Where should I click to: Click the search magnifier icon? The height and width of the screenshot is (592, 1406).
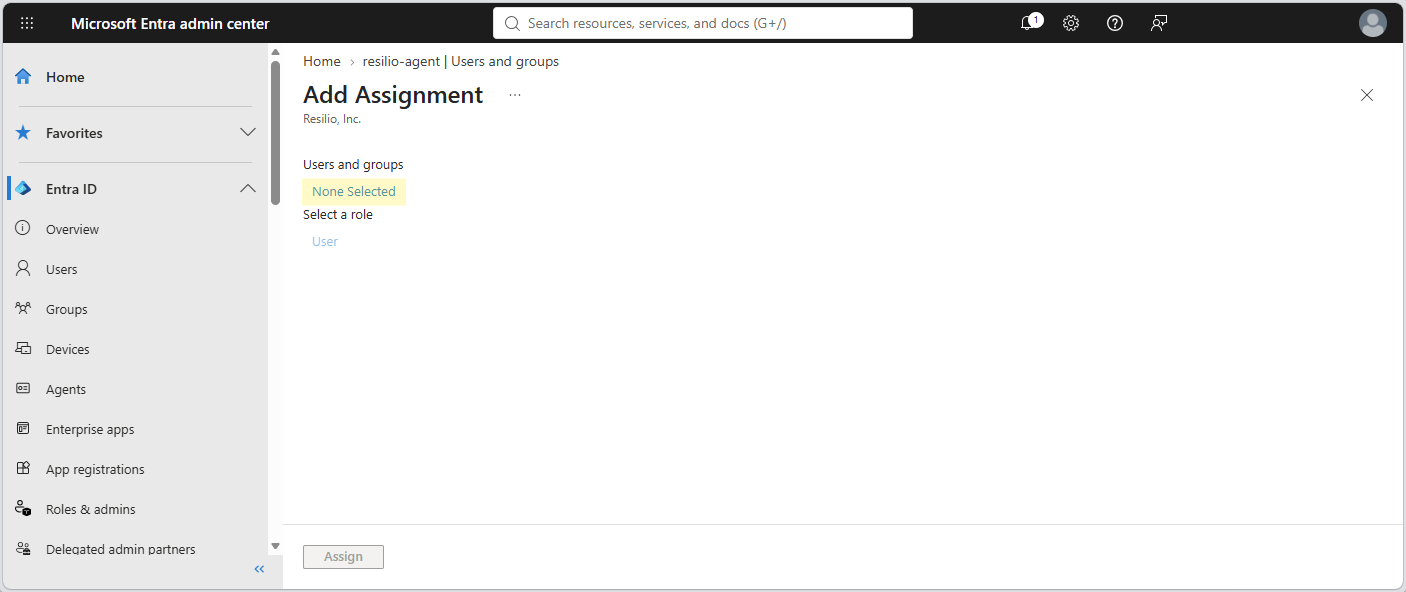point(512,23)
